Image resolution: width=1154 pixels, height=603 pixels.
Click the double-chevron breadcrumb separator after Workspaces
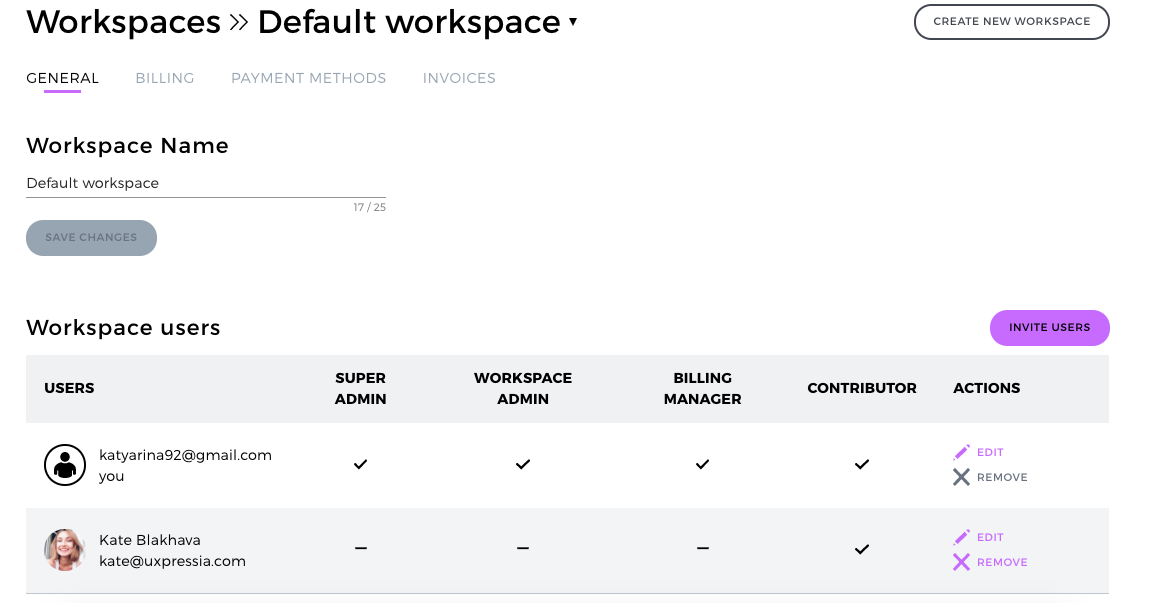tap(239, 23)
